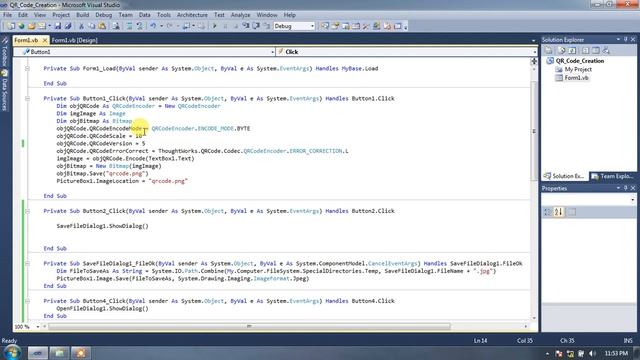Open the Click method name dropdown
Image resolution: width=640 pixels, height=360 pixels.
(534, 52)
